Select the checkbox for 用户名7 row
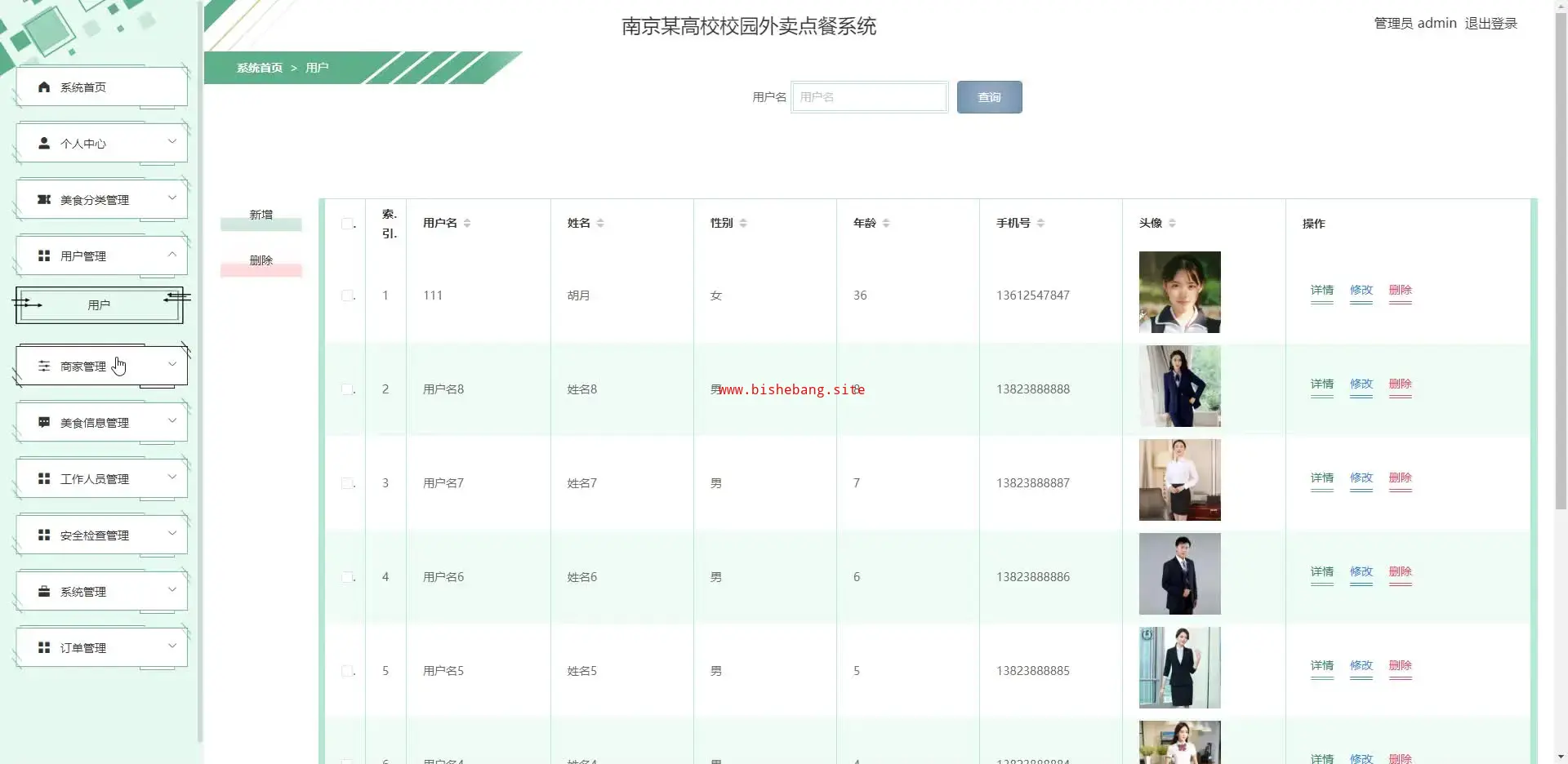Viewport: 1568px width, 764px height. tap(347, 483)
